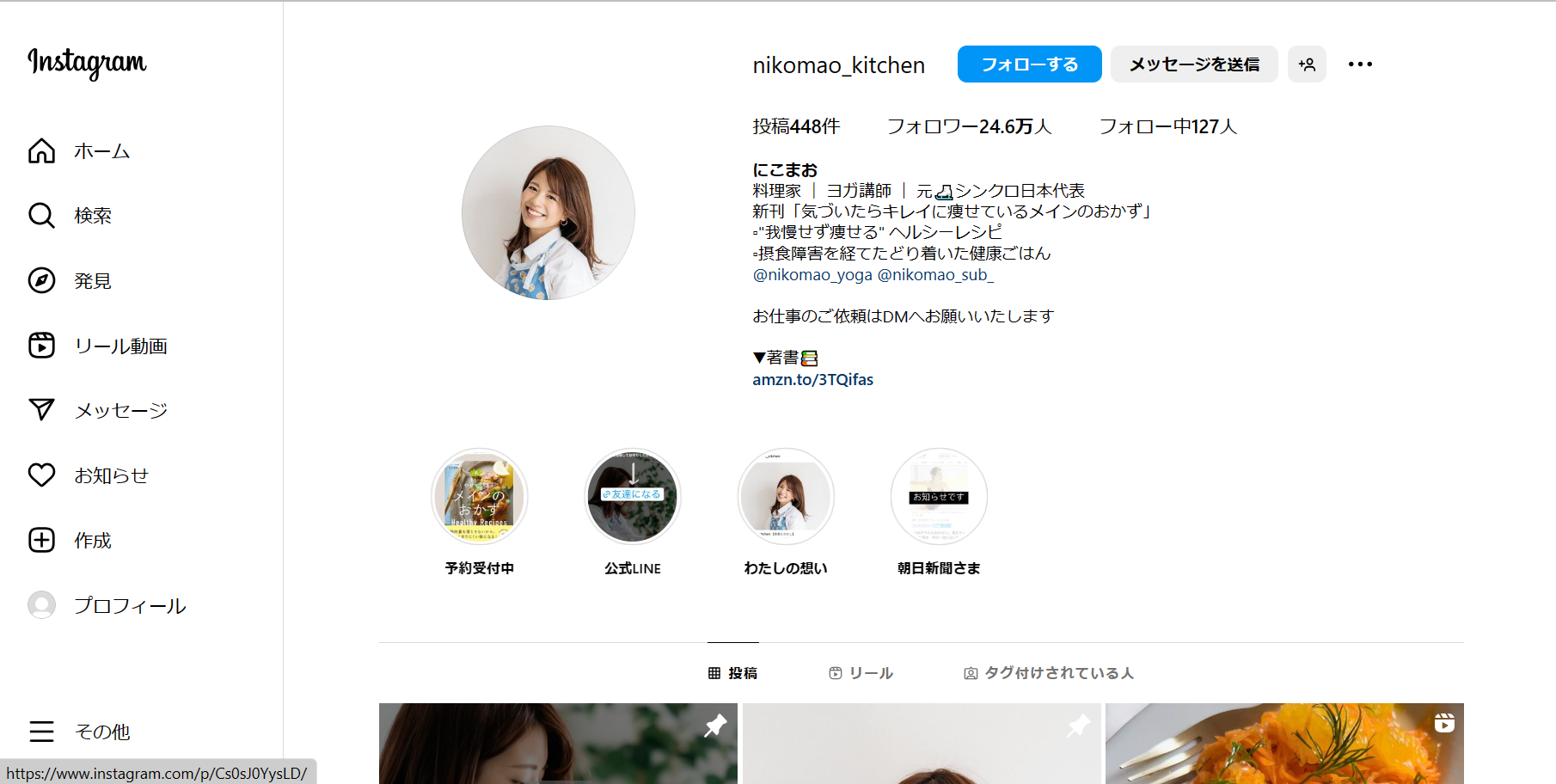Viewport: 1556px width, 784px height.
Task: Click the grid icon of 投稿 tab
Action: (x=714, y=673)
